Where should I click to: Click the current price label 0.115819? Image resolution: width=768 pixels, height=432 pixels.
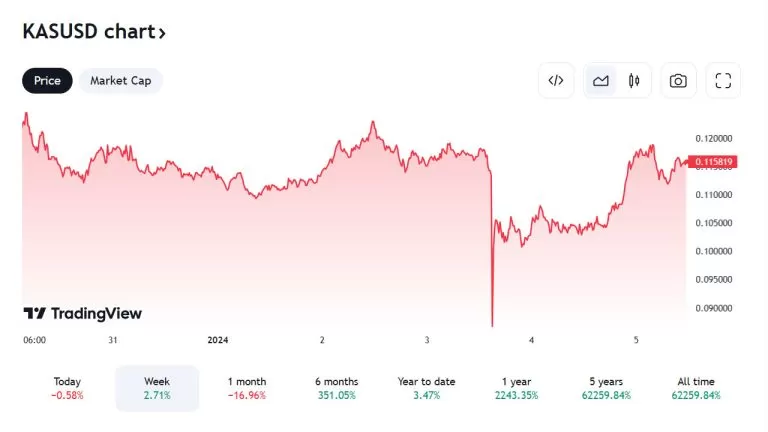pyautogui.click(x=713, y=162)
